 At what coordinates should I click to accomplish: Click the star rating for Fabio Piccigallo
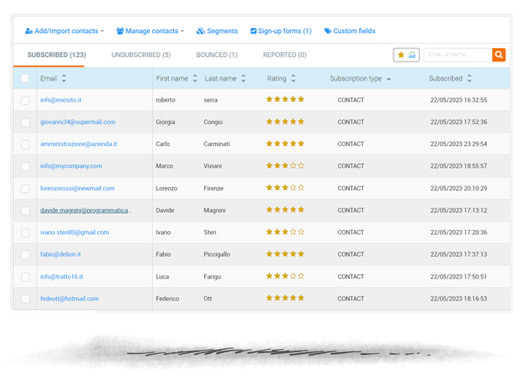click(x=285, y=254)
